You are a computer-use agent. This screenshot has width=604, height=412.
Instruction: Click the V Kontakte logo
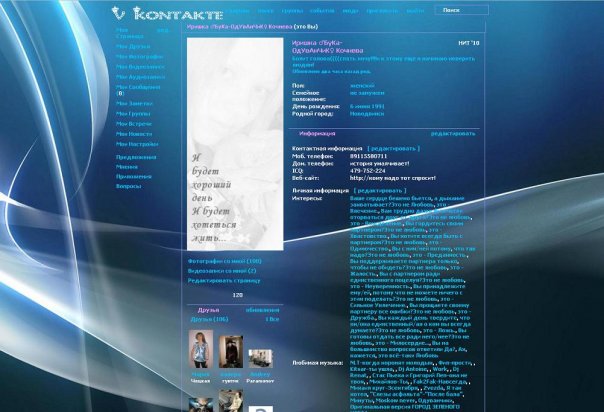[x=167, y=14]
